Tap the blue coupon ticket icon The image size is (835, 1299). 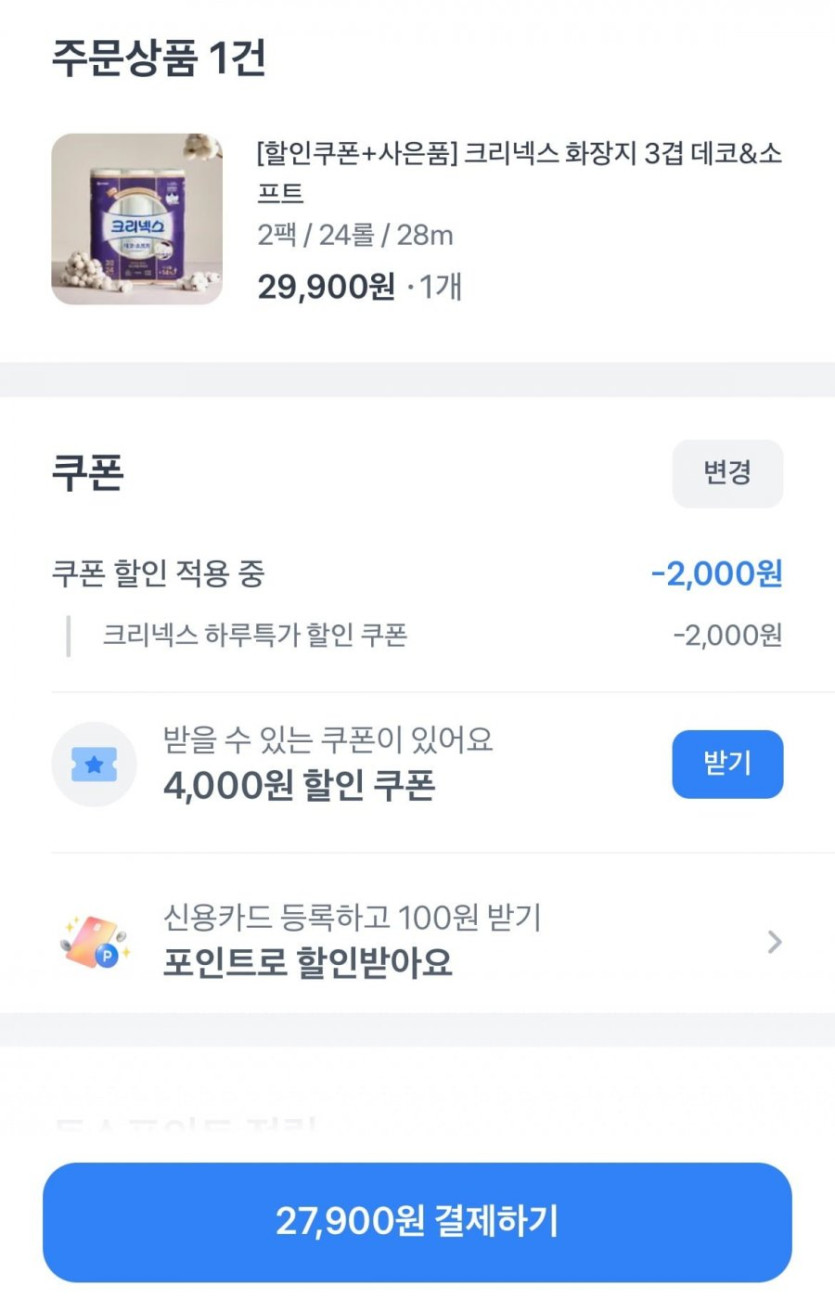94,765
